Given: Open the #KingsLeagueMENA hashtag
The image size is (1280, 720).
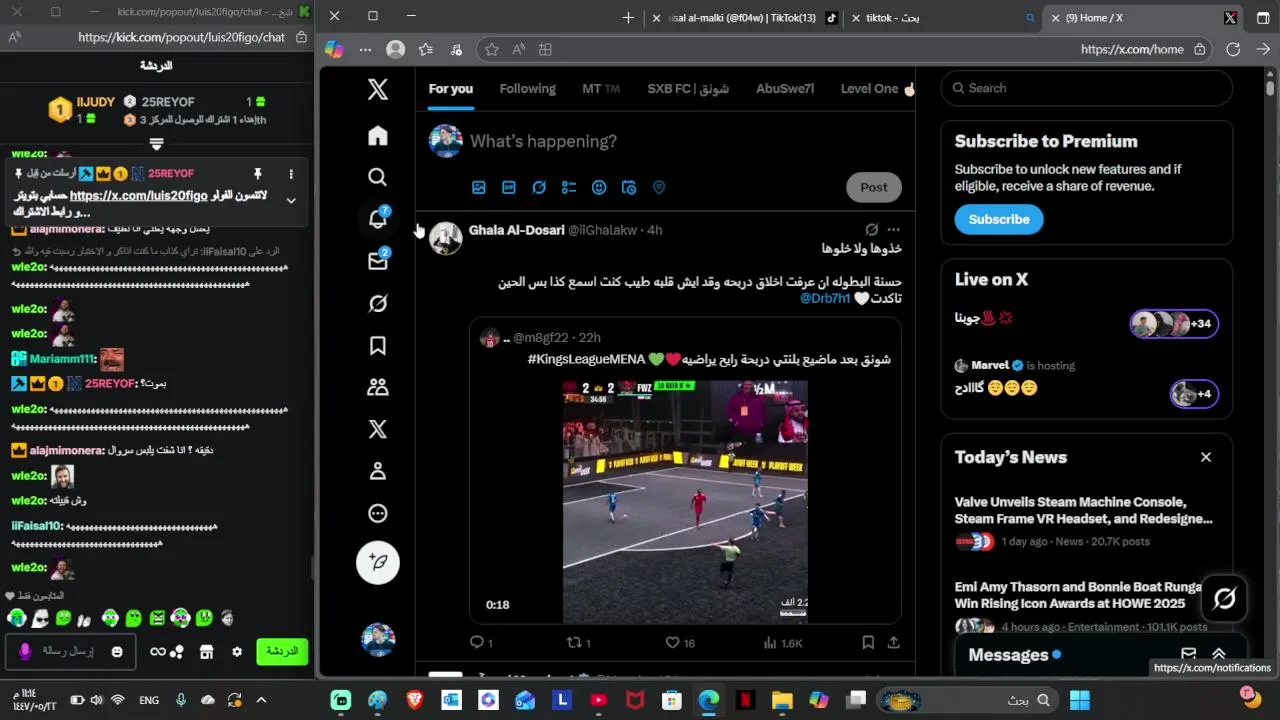Looking at the screenshot, I should (585, 359).
